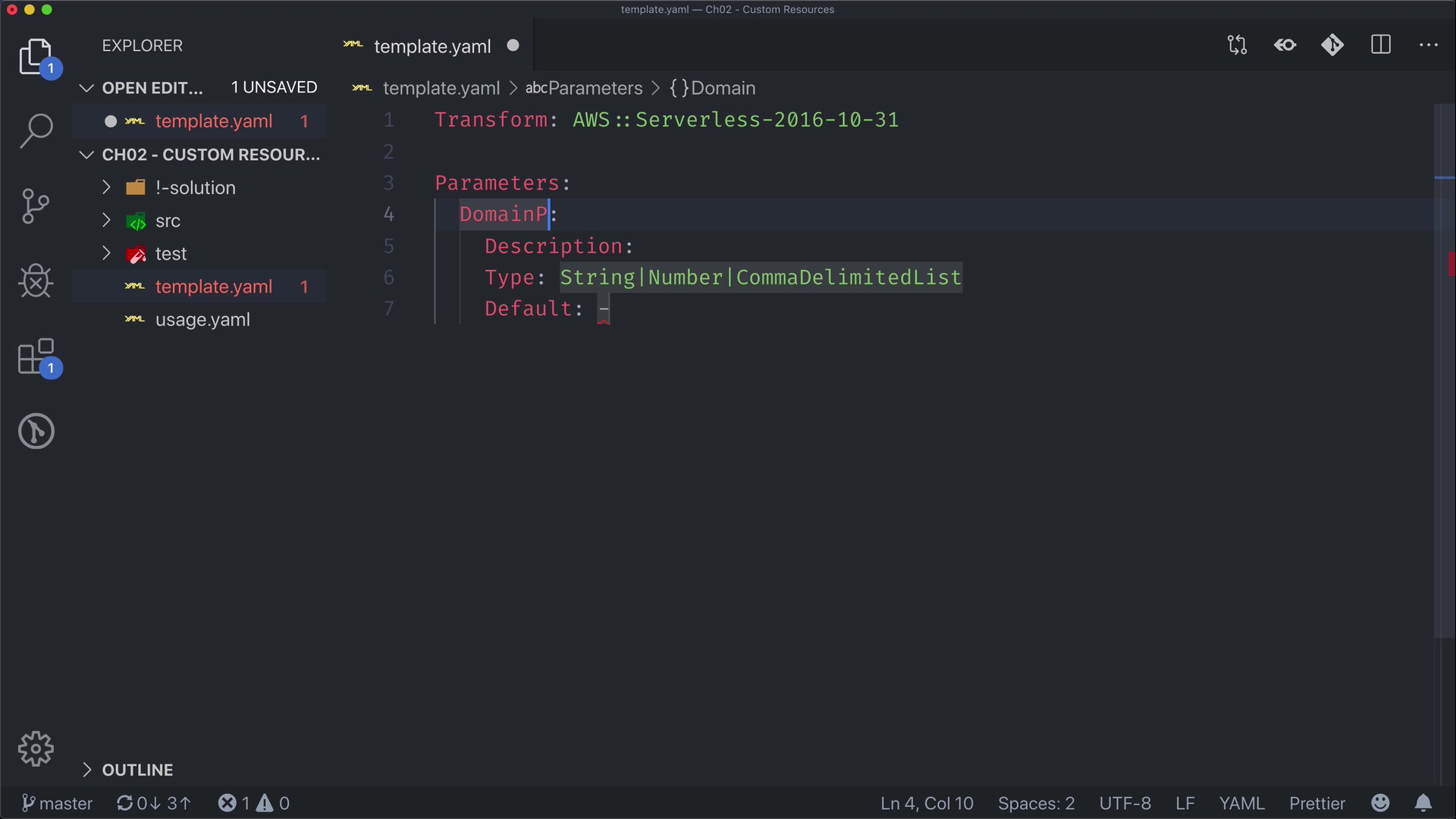1456x819 pixels.
Task: Open the More Actions ellipsis menu
Action: coord(1429,45)
